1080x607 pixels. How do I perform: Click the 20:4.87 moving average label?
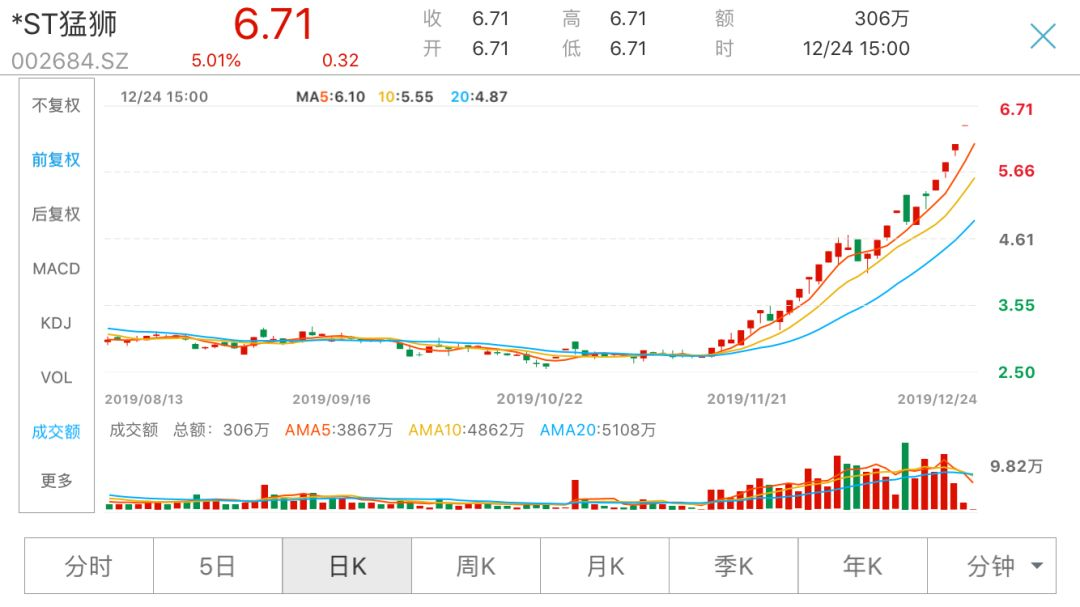(x=479, y=97)
